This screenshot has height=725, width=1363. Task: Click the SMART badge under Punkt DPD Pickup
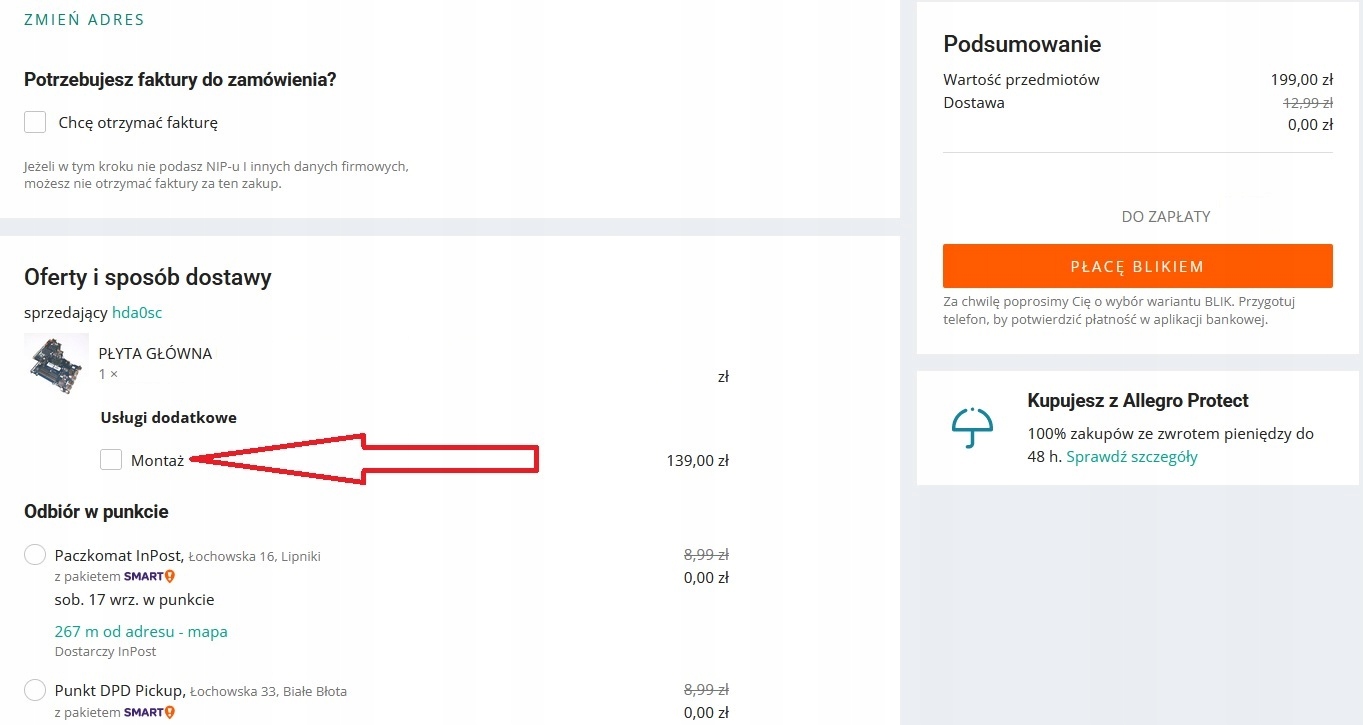click(x=149, y=713)
